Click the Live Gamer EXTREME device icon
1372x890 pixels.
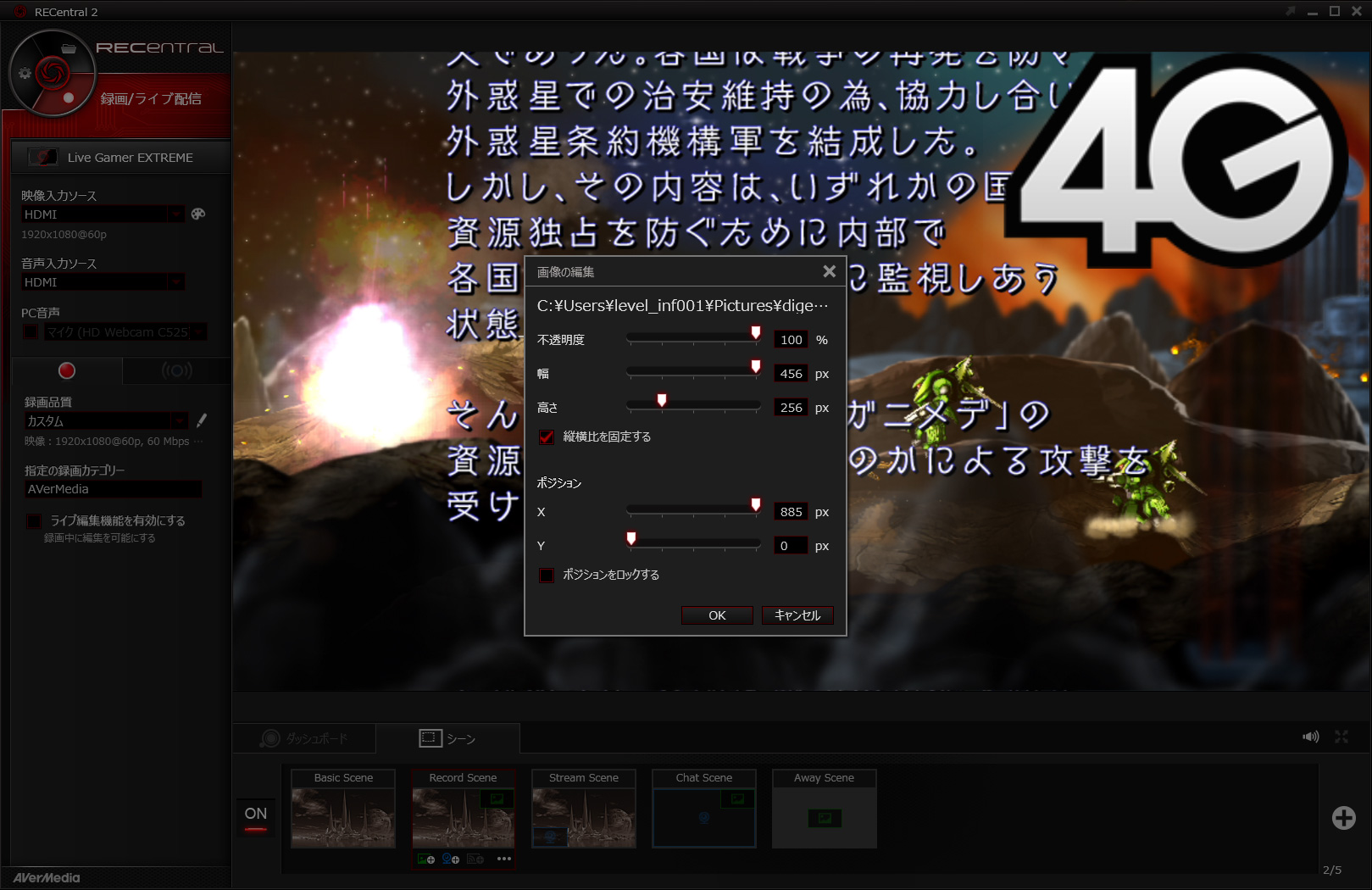click(x=43, y=157)
